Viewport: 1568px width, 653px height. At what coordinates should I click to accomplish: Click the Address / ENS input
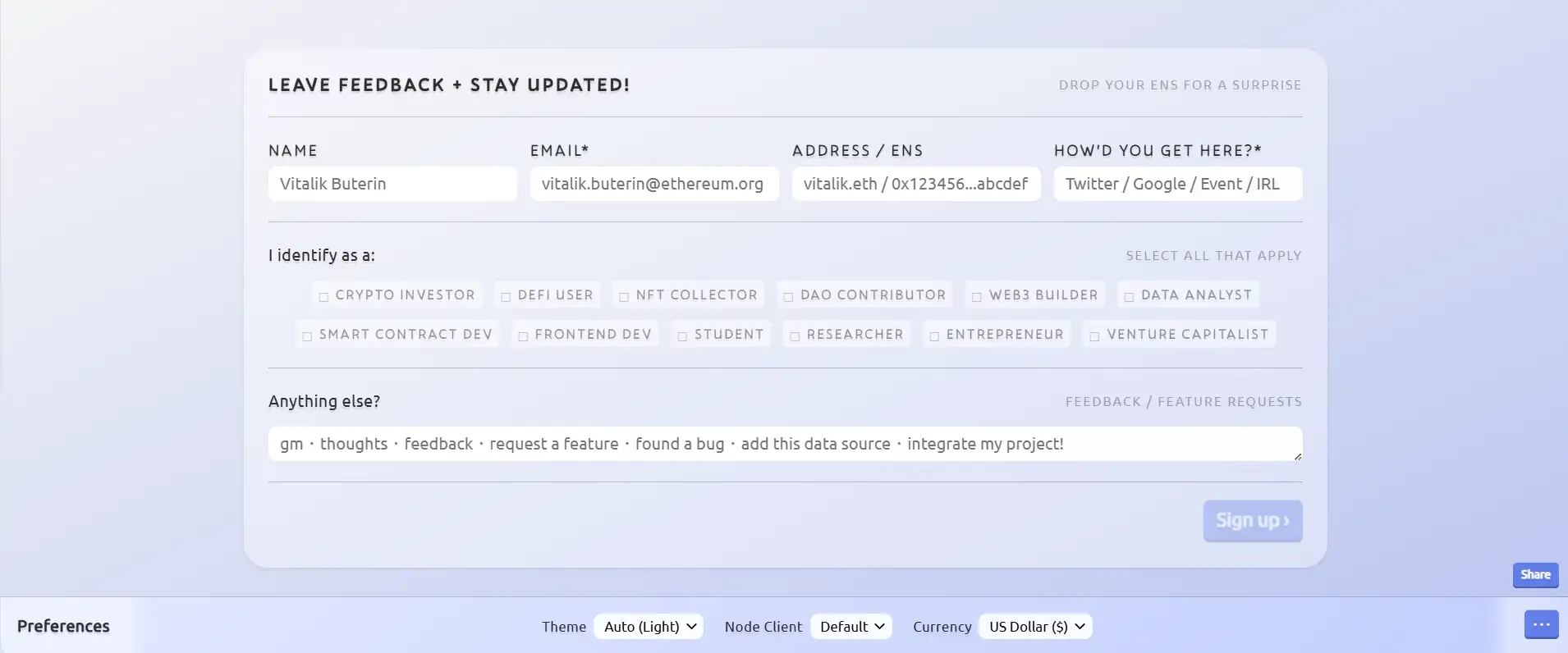[916, 184]
